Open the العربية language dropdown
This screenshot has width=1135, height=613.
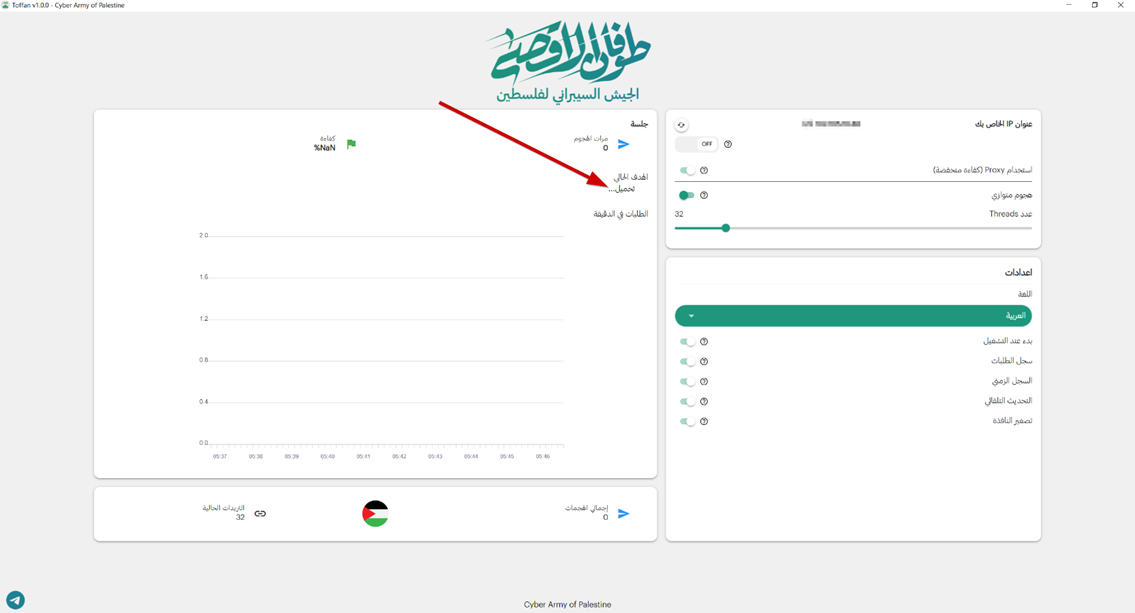853,316
